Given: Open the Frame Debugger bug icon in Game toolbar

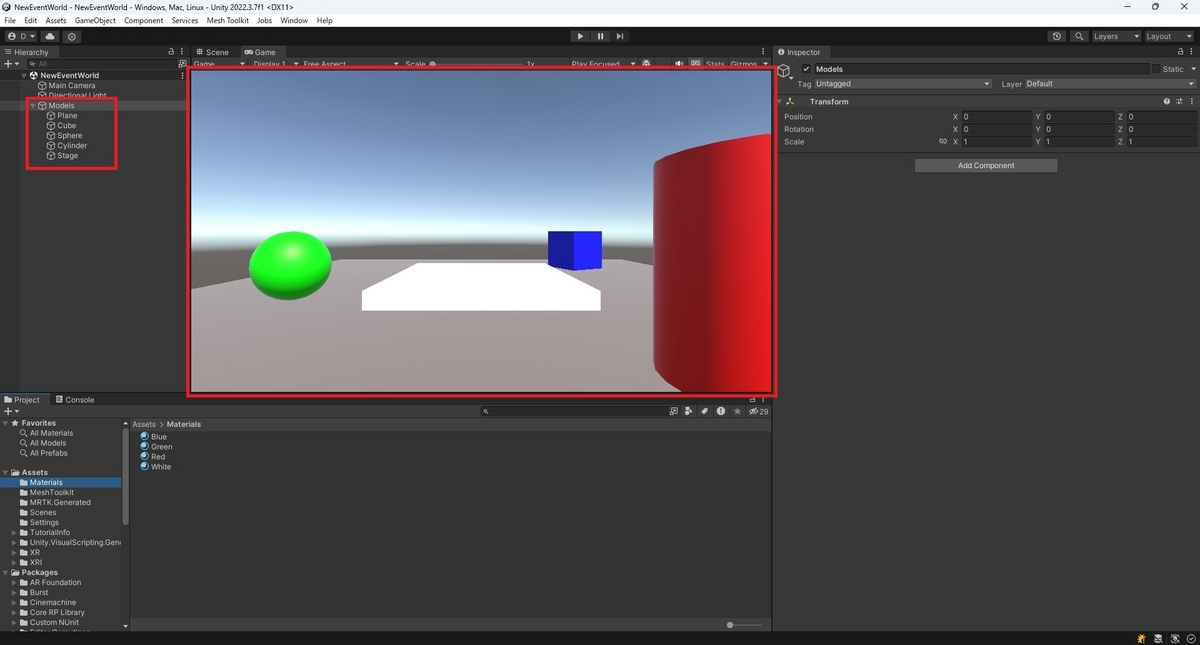Looking at the screenshot, I should click(646, 63).
